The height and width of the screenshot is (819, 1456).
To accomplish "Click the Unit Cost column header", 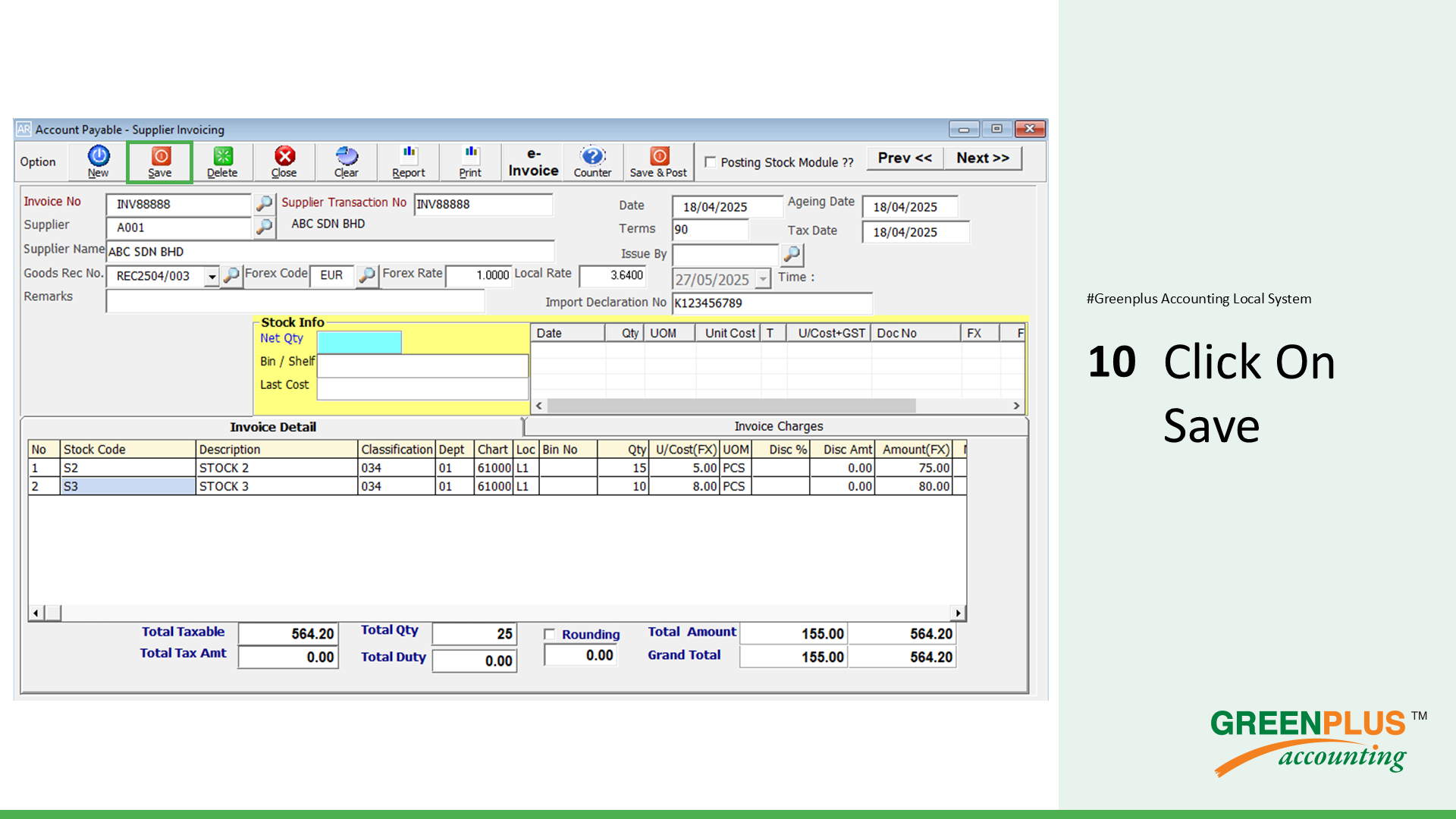I will pos(729,333).
